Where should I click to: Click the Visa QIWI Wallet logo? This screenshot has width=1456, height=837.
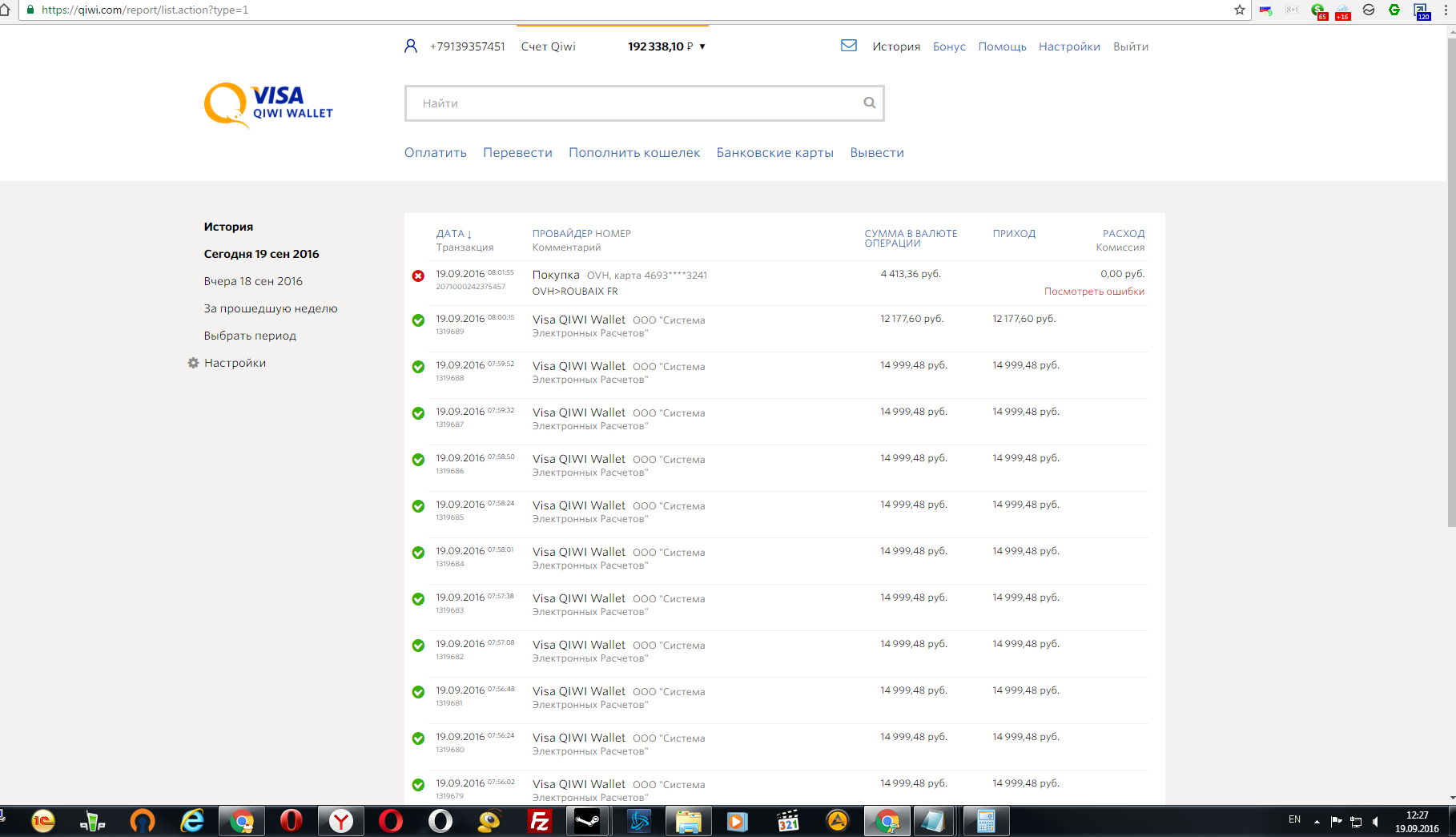coord(268,105)
